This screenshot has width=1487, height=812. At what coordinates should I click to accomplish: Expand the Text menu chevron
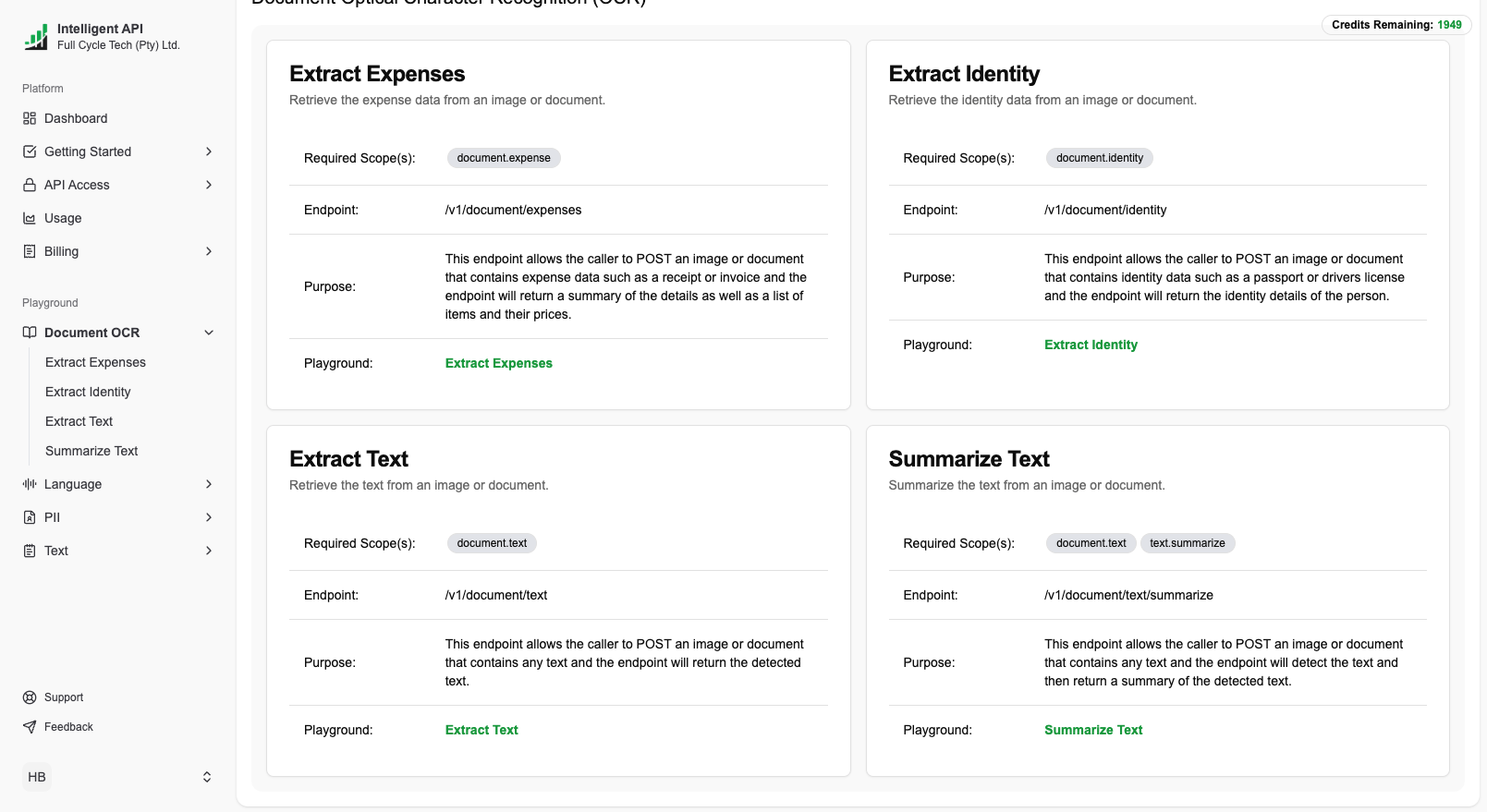point(209,551)
